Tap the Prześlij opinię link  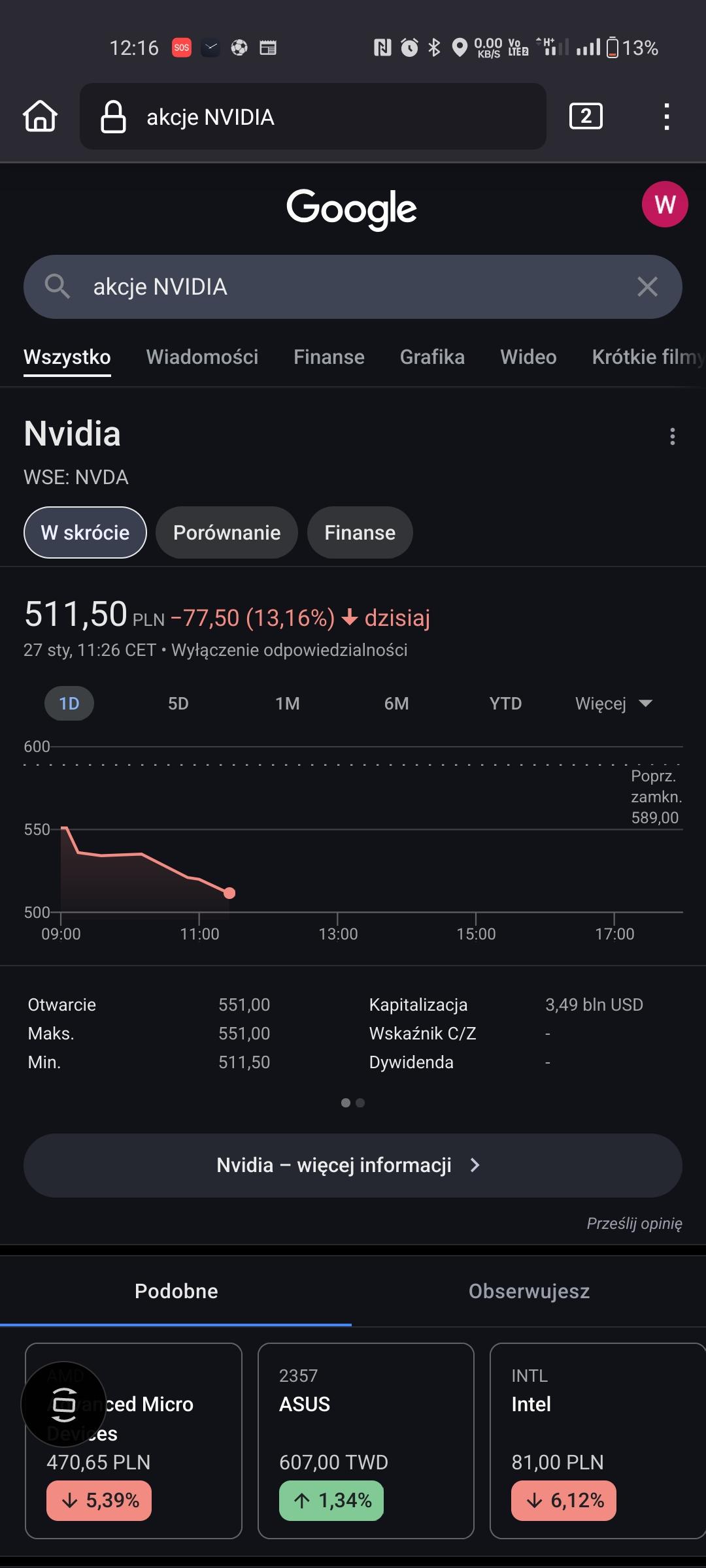(x=634, y=1224)
